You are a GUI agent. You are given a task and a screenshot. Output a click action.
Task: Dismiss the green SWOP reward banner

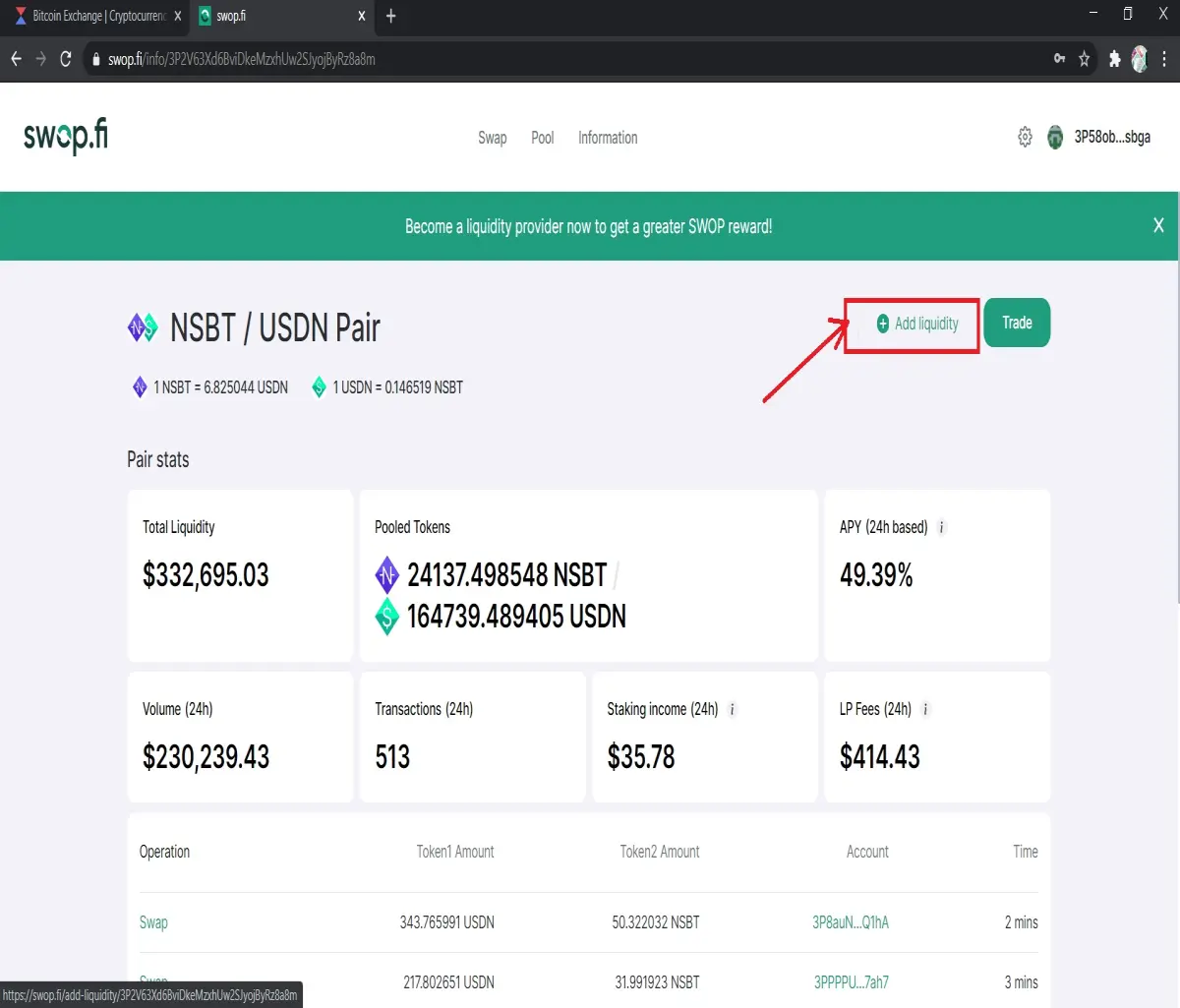click(1158, 225)
